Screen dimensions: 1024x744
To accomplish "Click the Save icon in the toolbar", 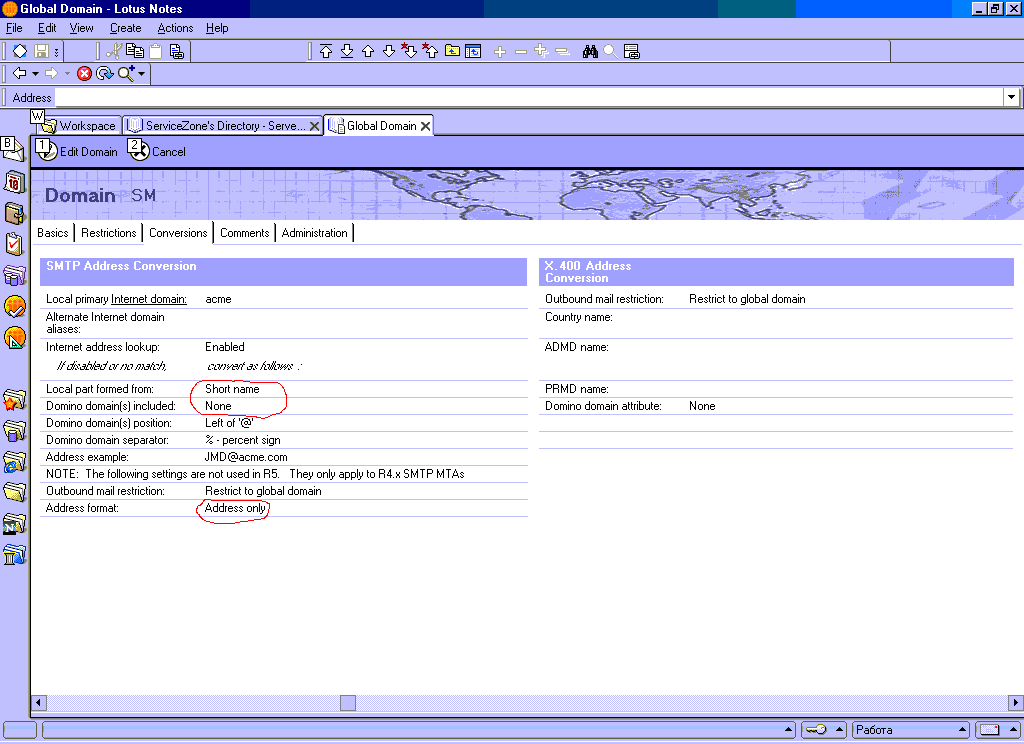I will [42, 51].
